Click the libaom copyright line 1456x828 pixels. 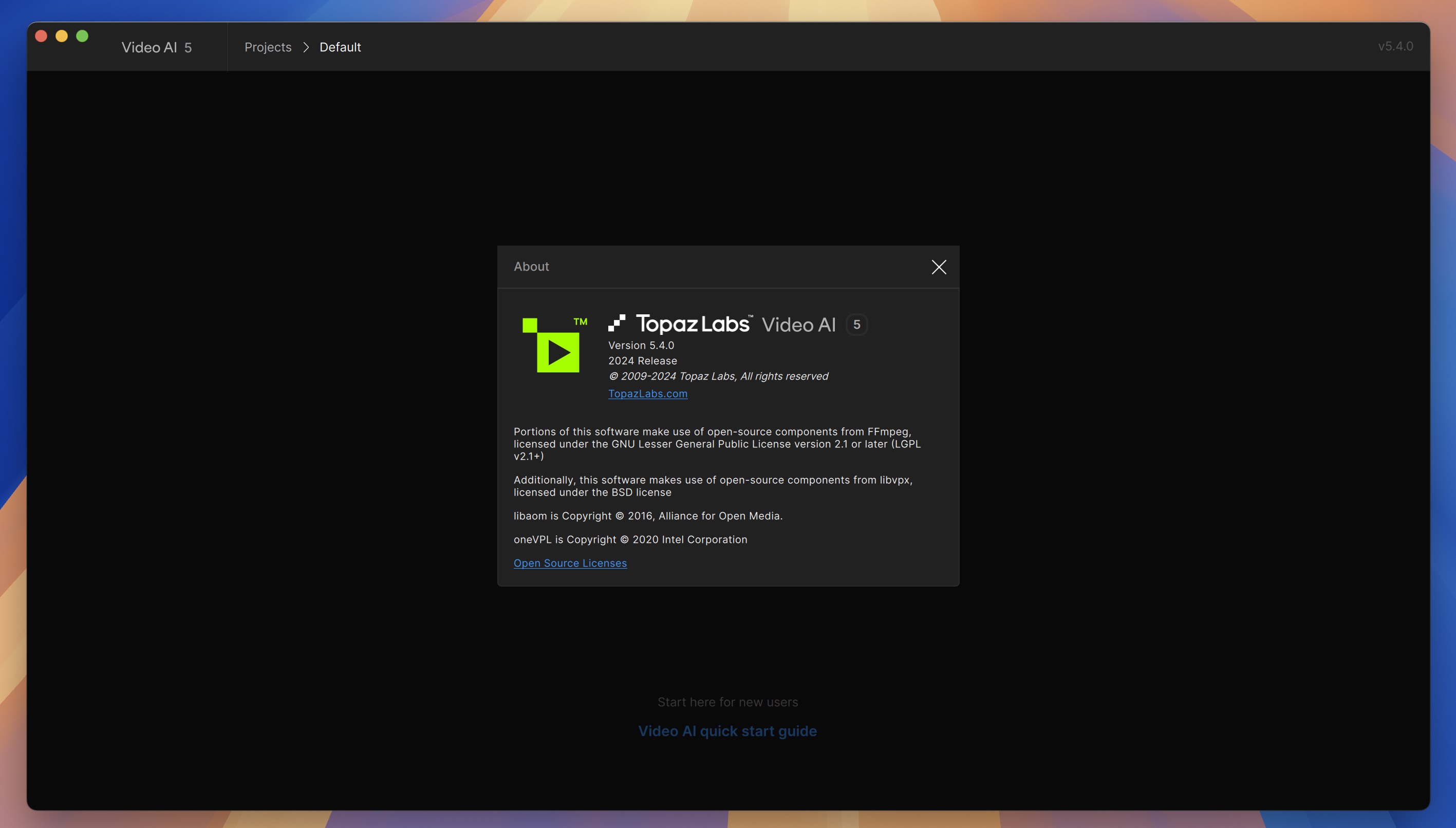coord(648,516)
